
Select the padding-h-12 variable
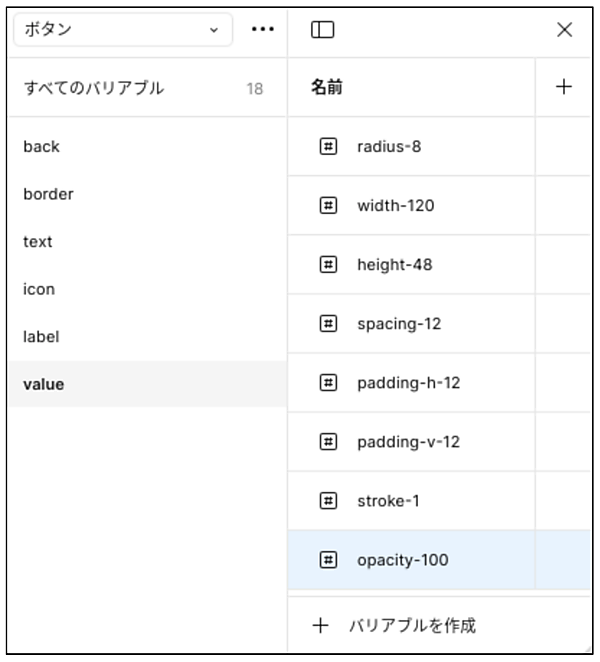(408, 383)
